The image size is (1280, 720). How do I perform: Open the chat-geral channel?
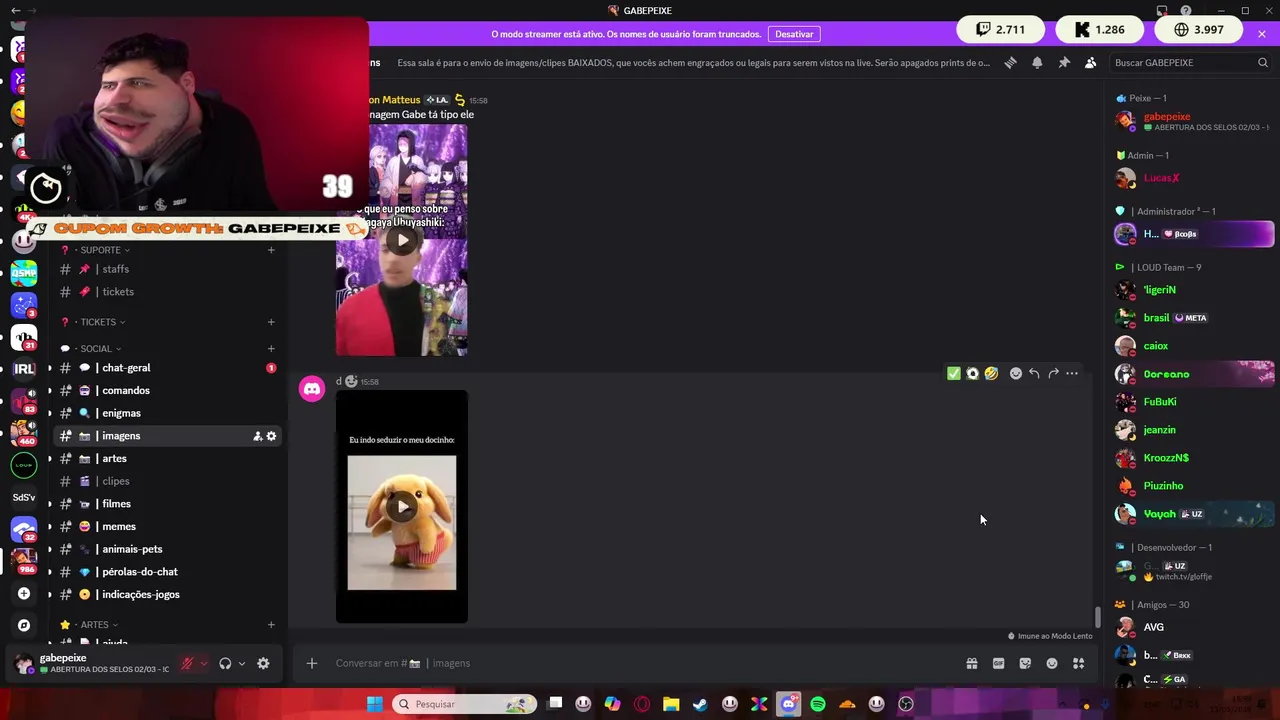coord(167,368)
